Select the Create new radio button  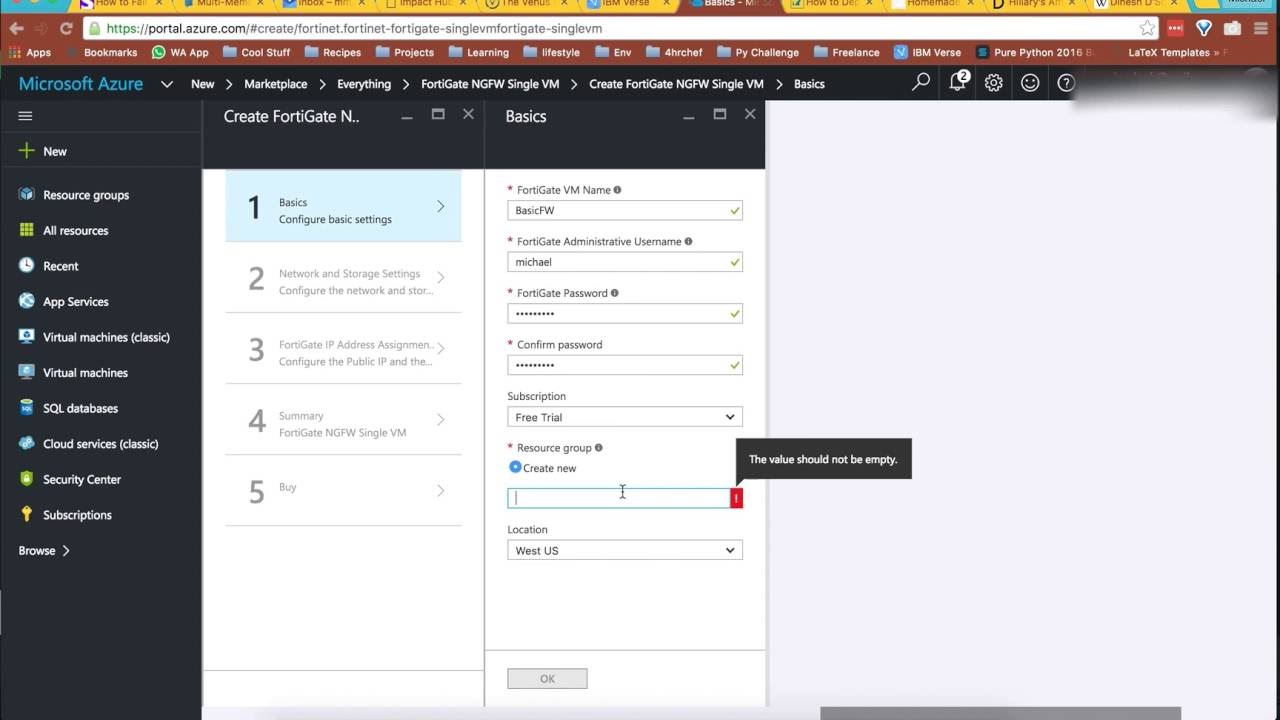point(515,467)
